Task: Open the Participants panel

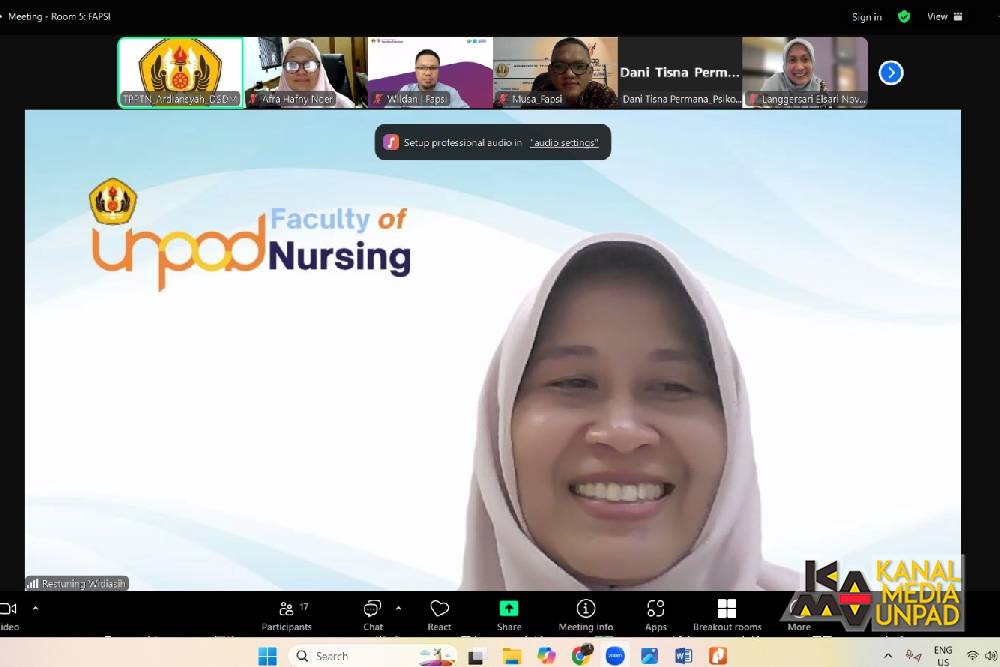Action: point(287,612)
